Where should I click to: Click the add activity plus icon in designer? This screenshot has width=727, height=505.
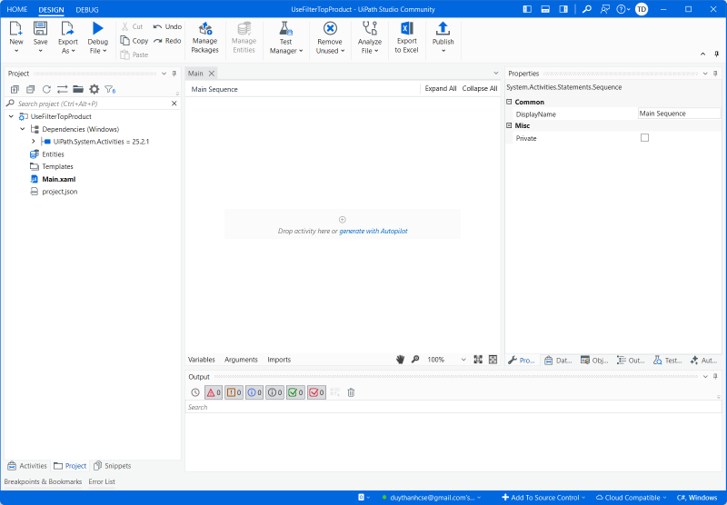click(x=342, y=219)
